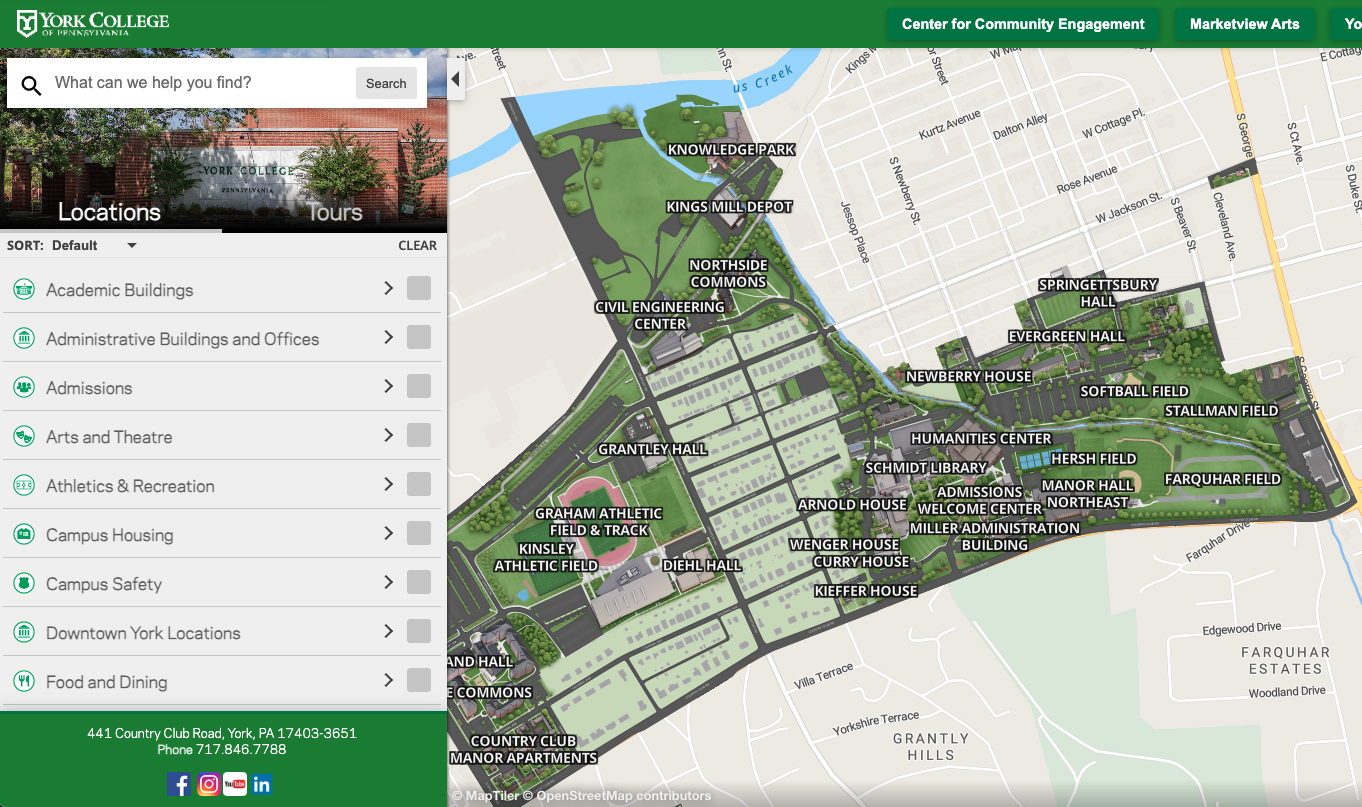
Task: Click the search magnifier icon
Action: (x=32, y=85)
